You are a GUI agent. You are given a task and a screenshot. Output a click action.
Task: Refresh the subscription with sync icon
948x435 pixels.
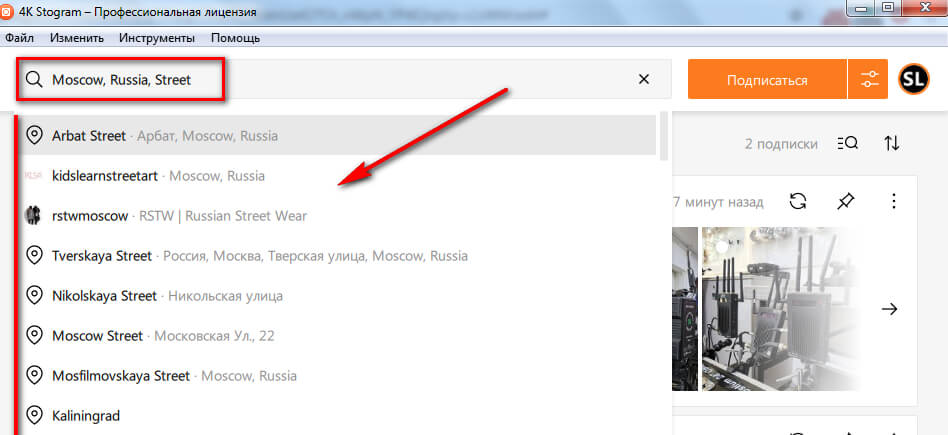(x=798, y=201)
